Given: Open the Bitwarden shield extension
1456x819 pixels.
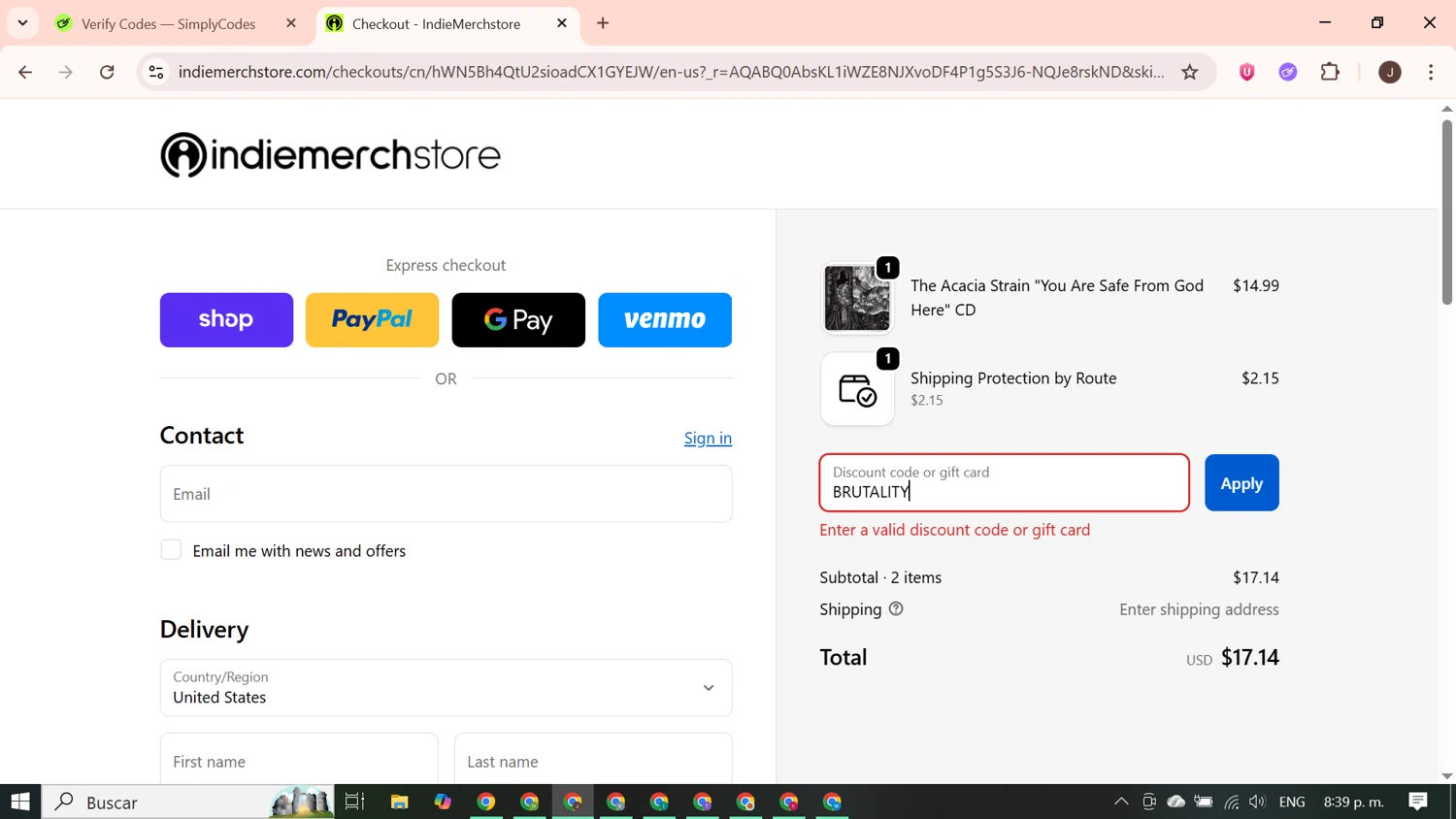Looking at the screenshot, I should coord(1247,72).
